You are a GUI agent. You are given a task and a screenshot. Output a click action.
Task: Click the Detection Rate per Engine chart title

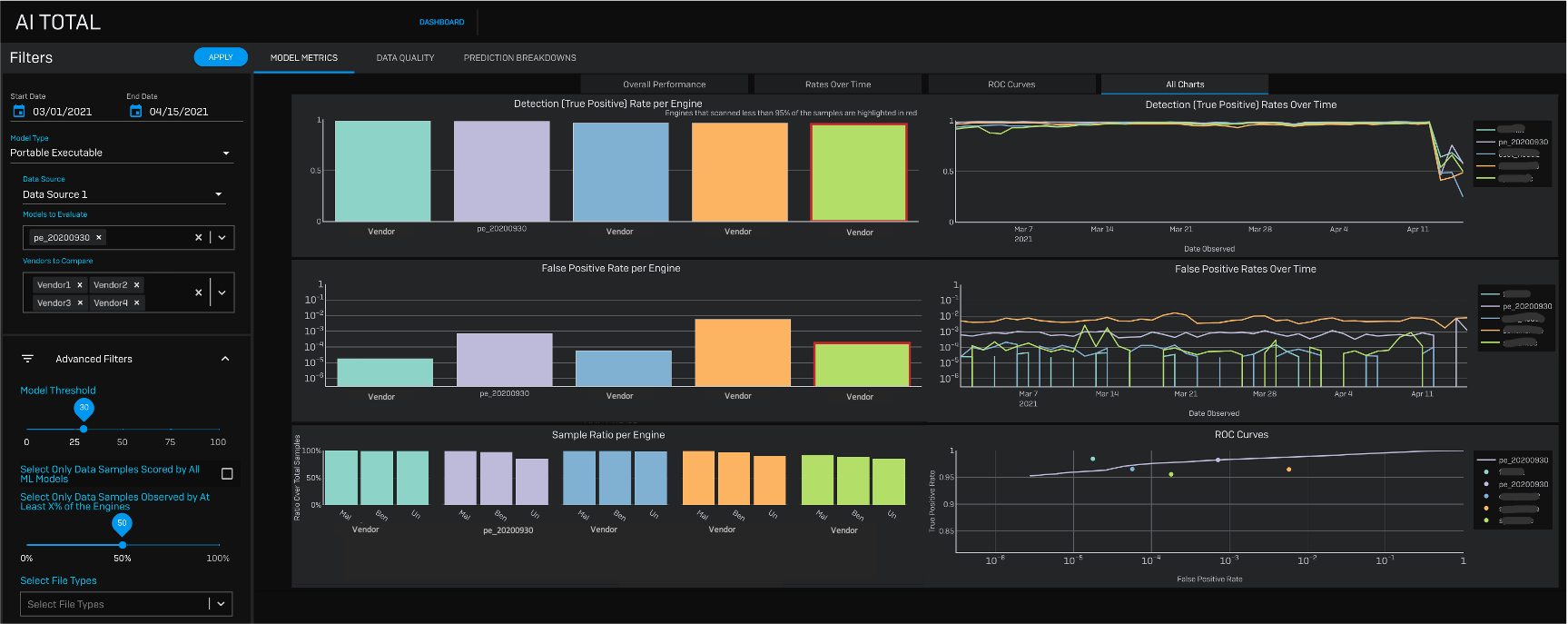pos(608,104)
